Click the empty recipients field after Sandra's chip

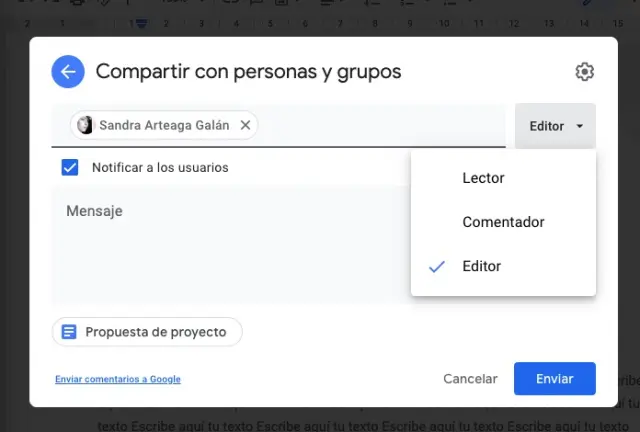[380, 126]
